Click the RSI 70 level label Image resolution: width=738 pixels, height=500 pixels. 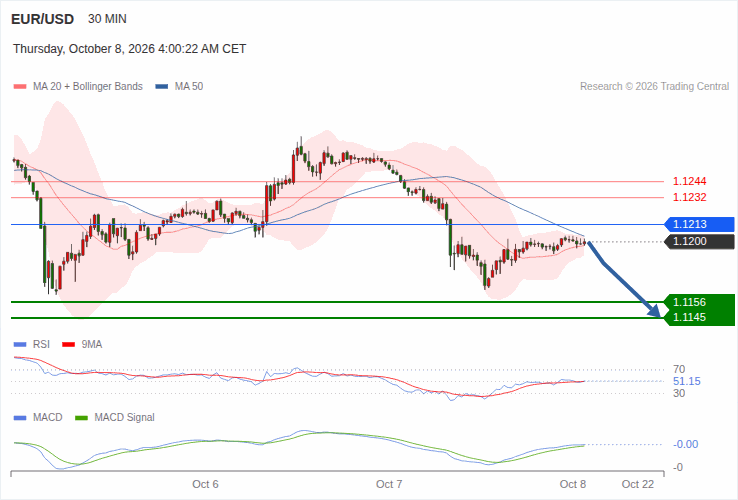[x=679, y=369]
